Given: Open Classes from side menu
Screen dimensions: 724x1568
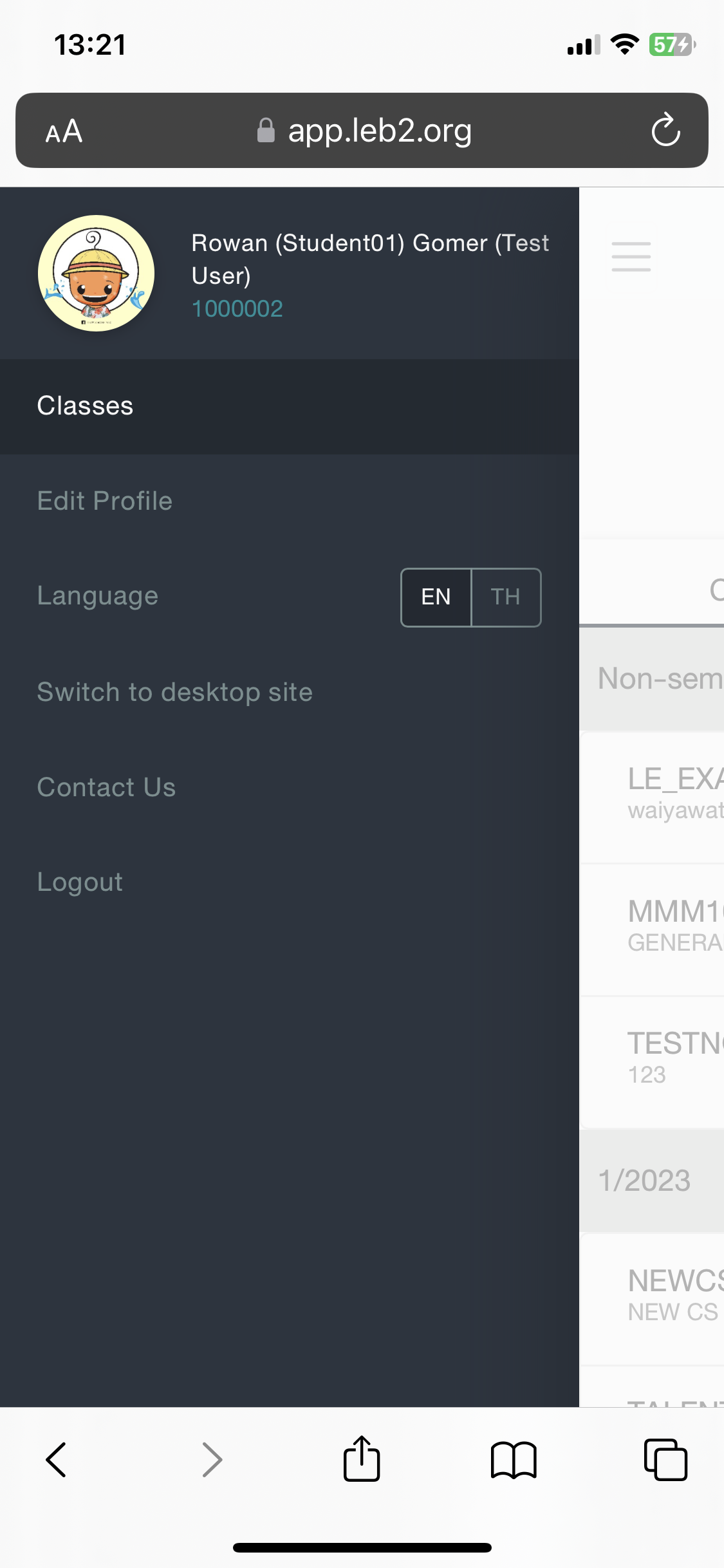Looking at the screenshot, I should 85,406.
